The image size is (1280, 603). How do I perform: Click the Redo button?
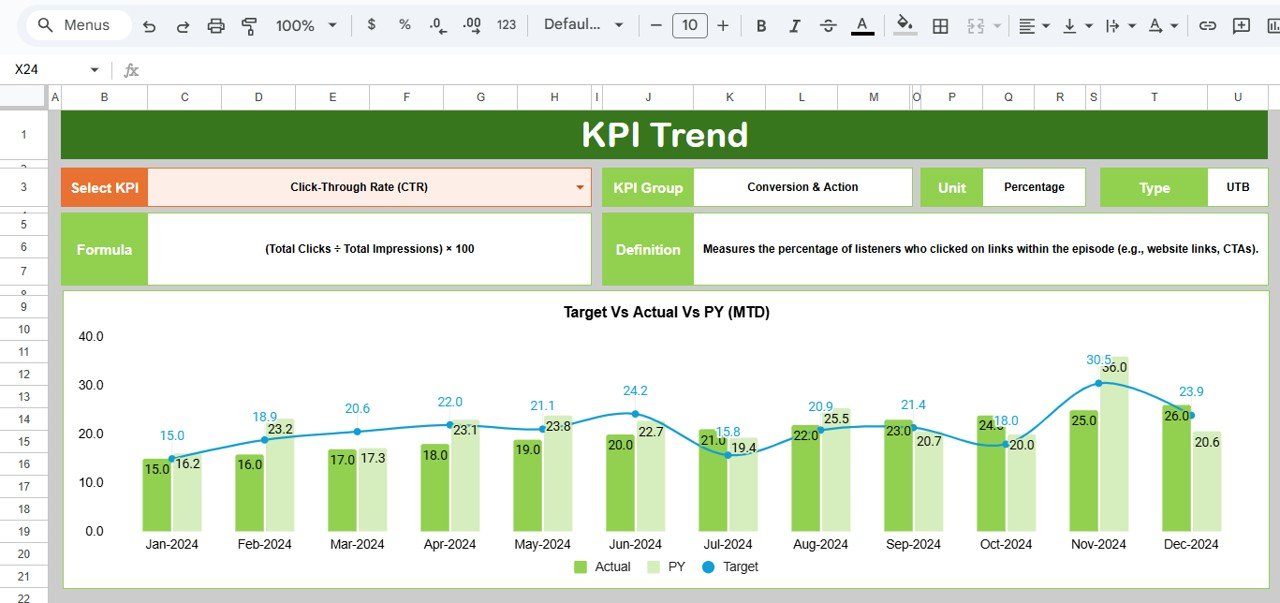click(x=182, y=25)
